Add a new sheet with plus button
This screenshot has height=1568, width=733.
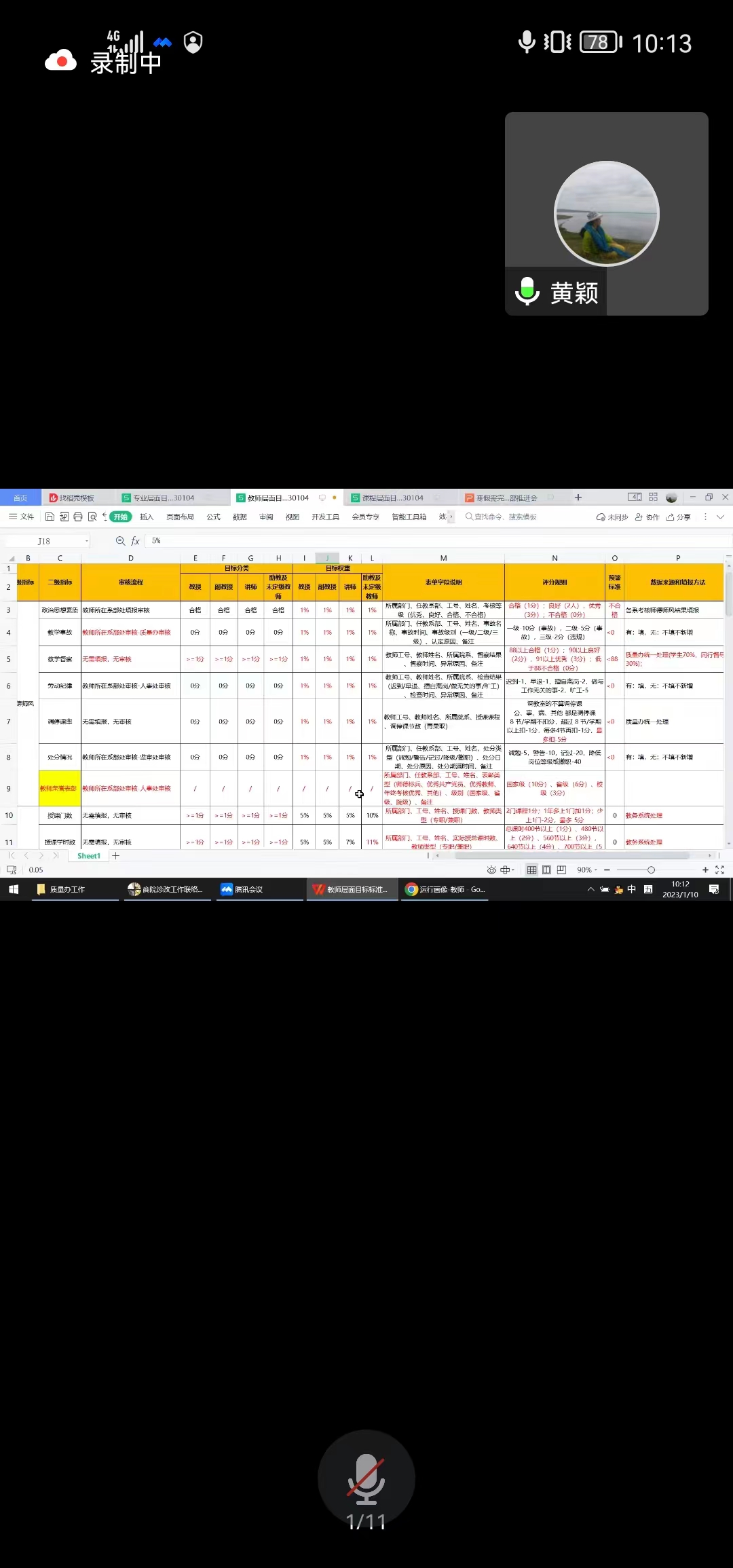[116, 856]
